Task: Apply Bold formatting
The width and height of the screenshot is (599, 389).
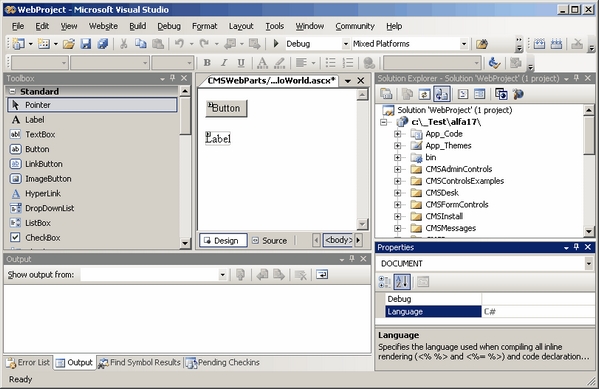Action: click(x=207, y=63)
